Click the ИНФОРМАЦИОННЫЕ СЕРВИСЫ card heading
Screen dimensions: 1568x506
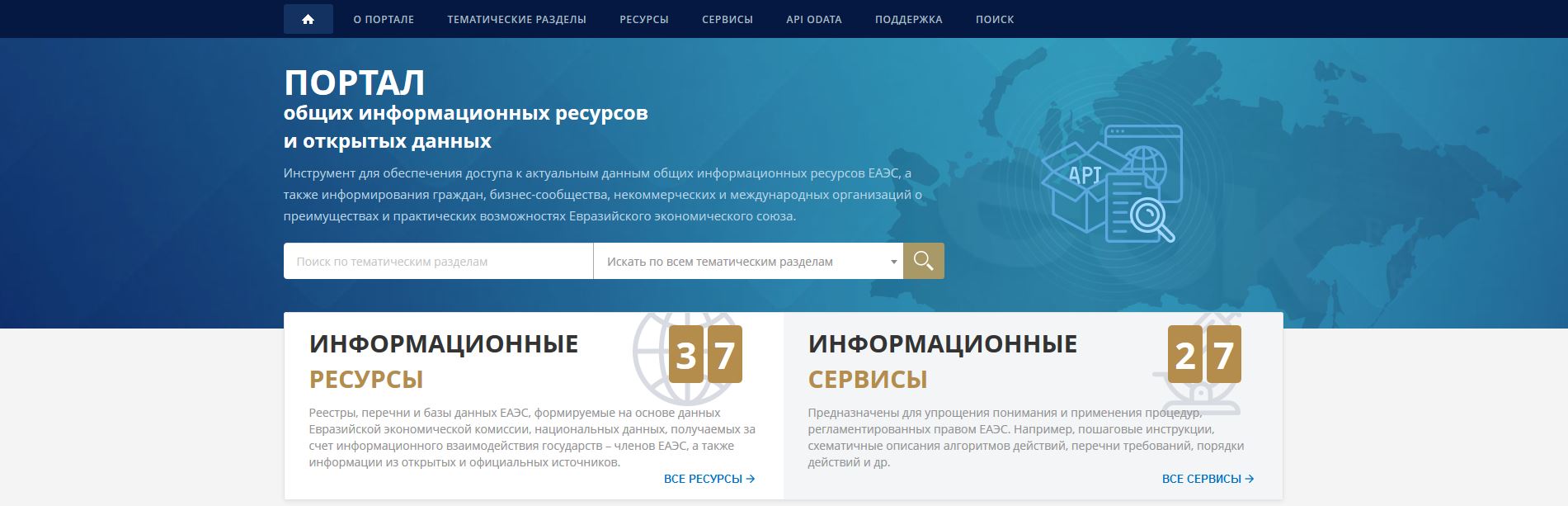pyautogui.click(x=943, y=361)
